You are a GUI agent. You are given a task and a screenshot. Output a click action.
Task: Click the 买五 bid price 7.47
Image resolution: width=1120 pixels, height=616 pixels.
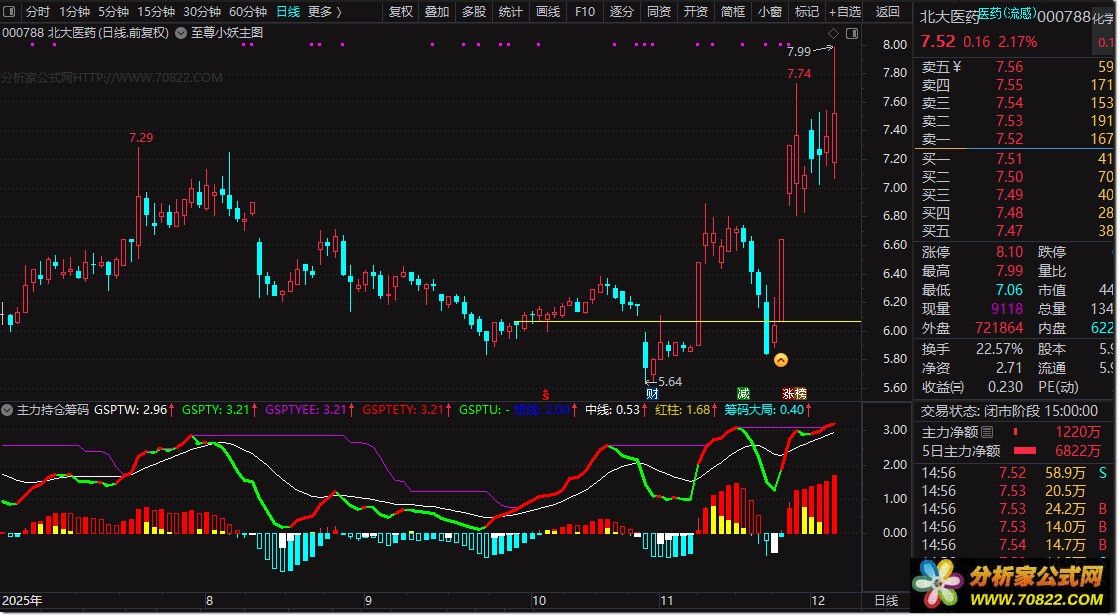1009,231
